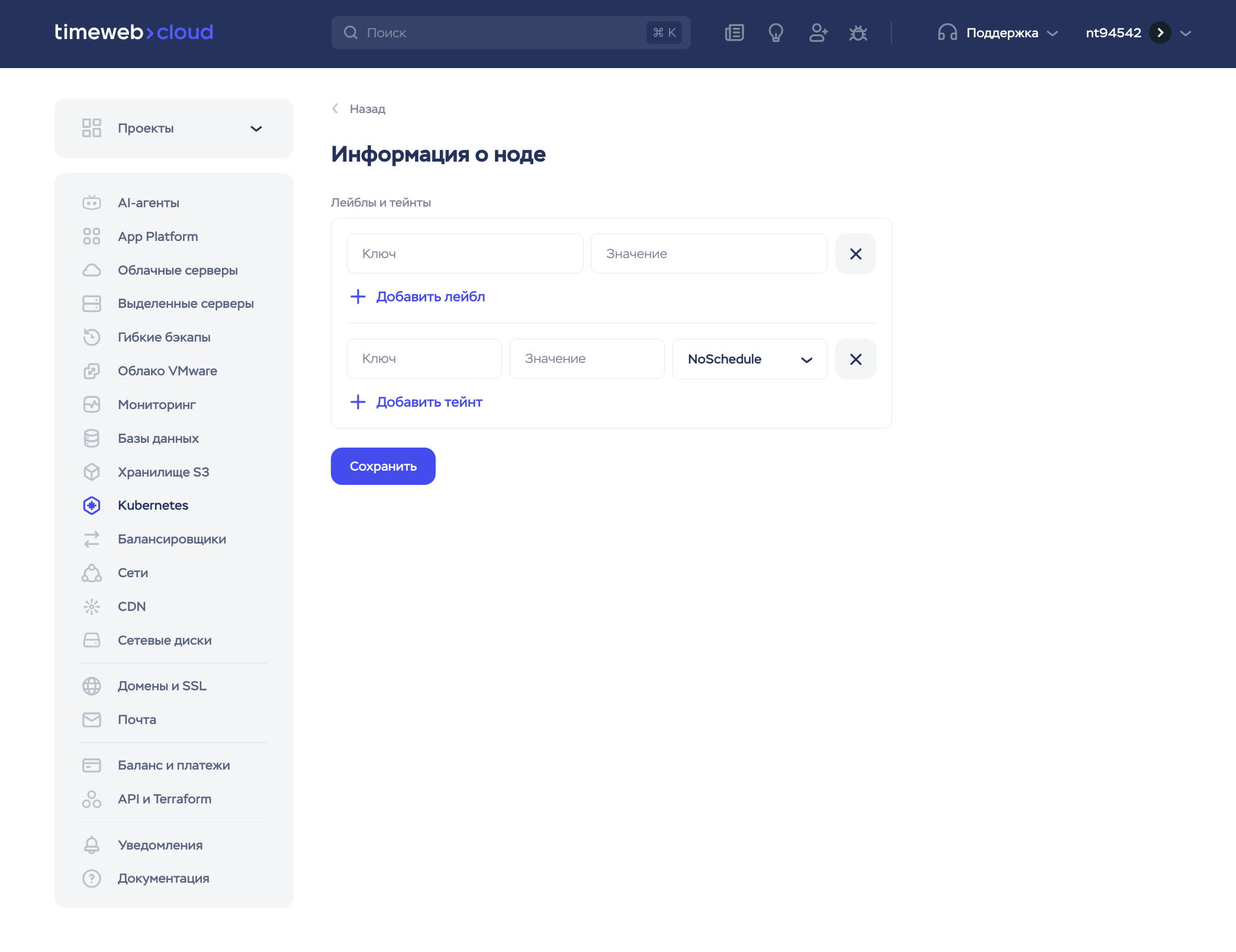Click the Уведомления bell icon
Screen dimensions: 1236x952
(92, 845)
